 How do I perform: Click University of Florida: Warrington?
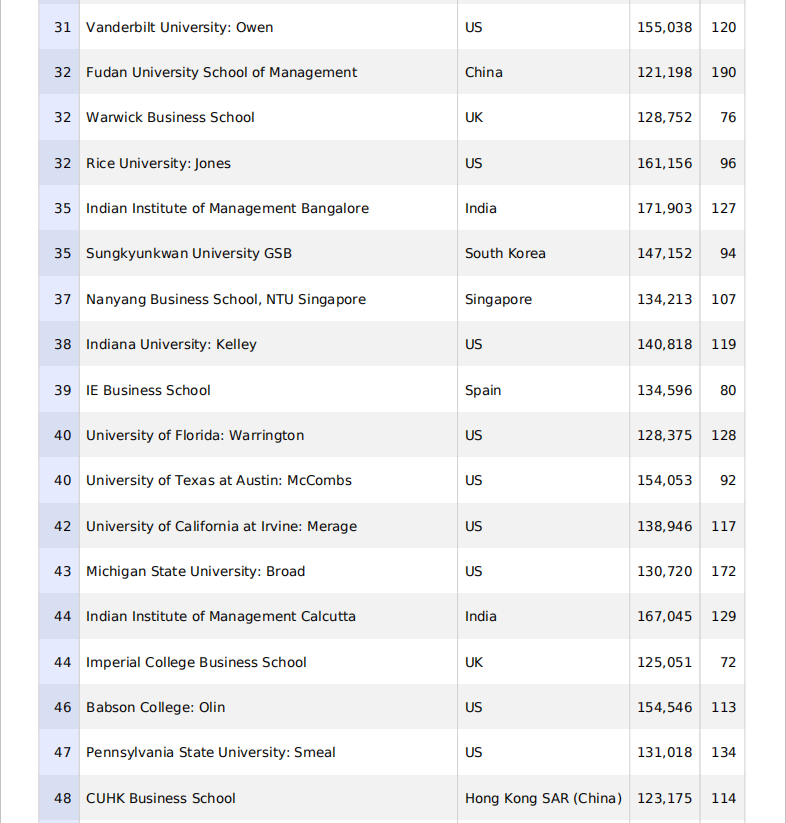pyautogui.click(x=195, y=435)
